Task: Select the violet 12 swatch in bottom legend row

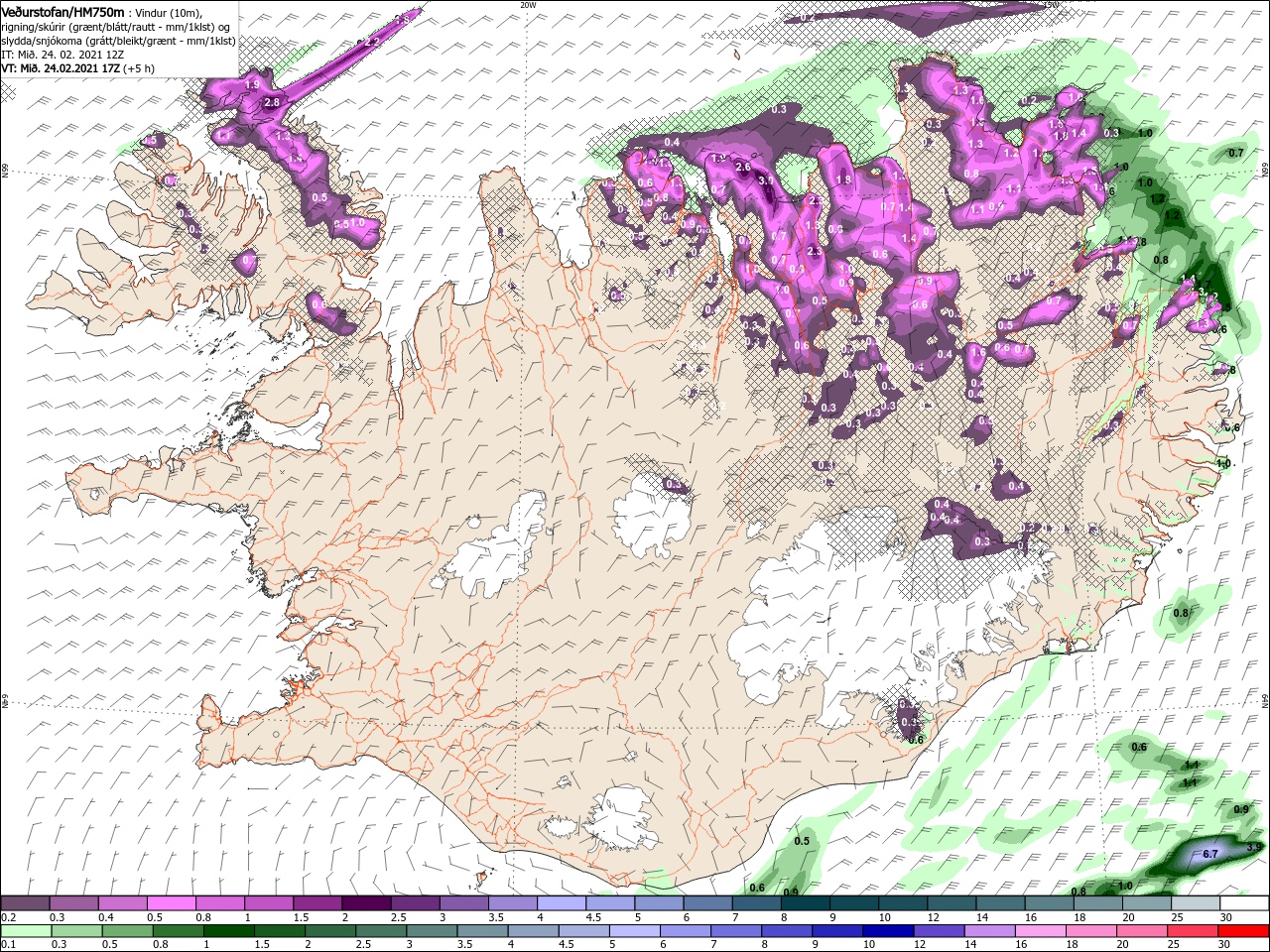Action: click(x=939, y=930)
